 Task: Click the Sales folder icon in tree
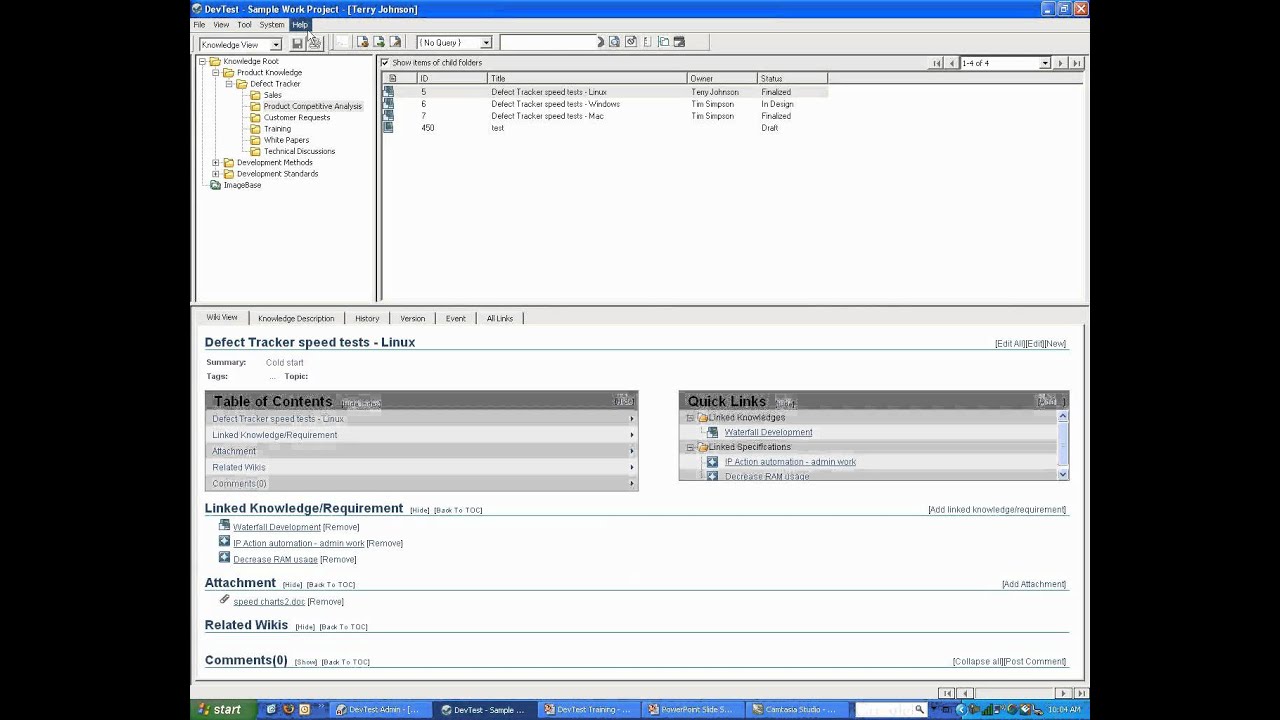[x=255, y=95]
